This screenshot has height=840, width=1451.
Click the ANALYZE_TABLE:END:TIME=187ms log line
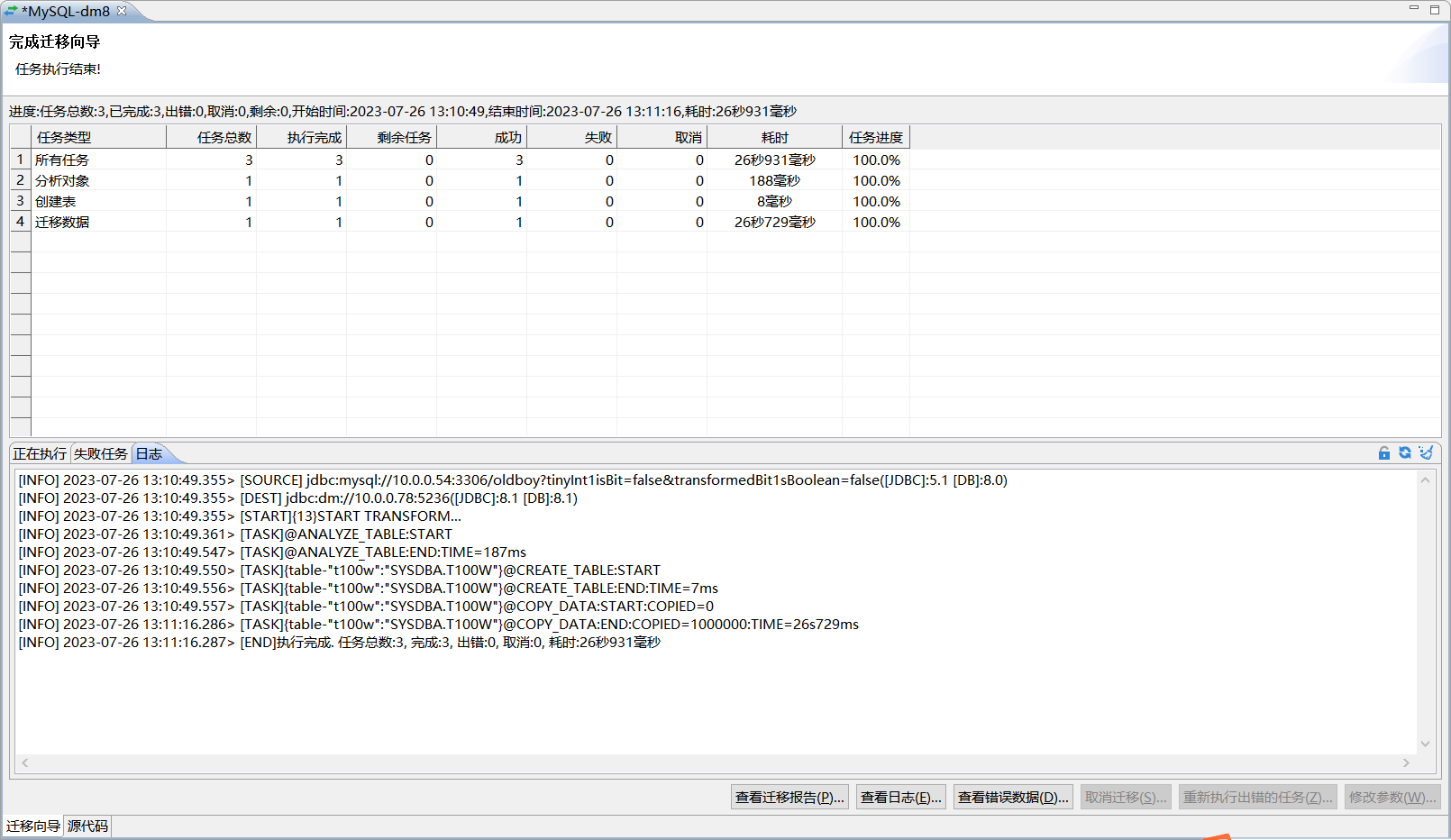[x=272, y=552]
